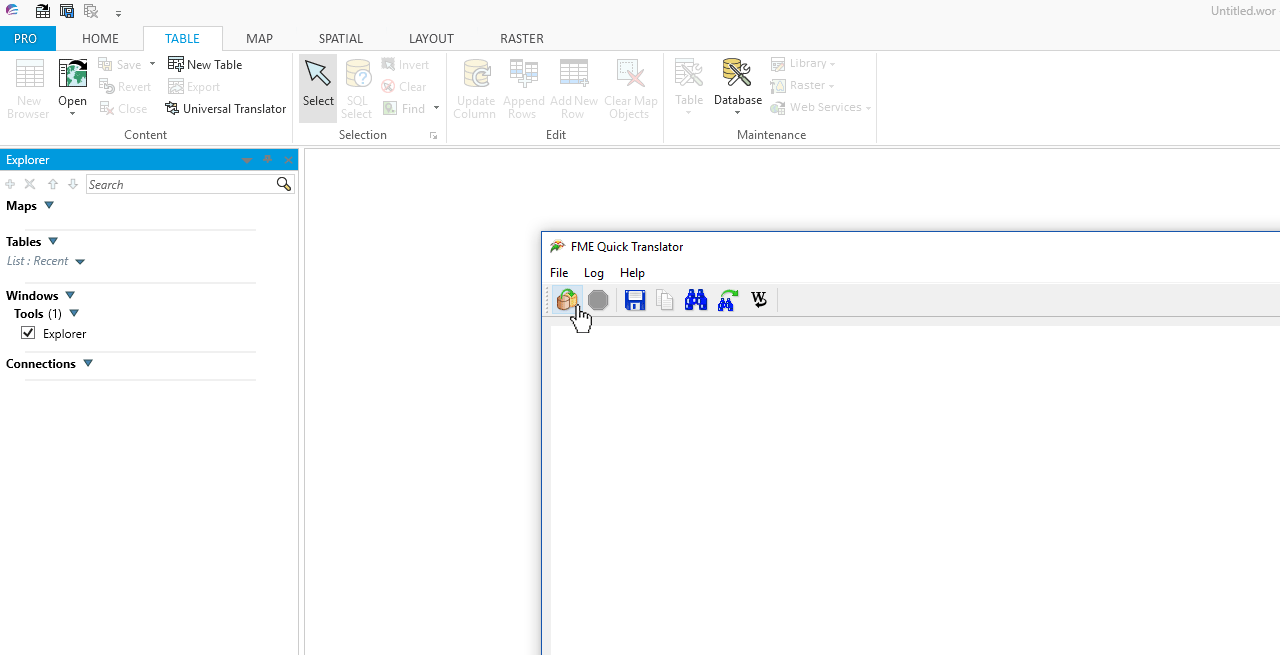Click blue floppy Save log icon
Image resolution: width=1280 pixels, height=655 pixels.
click(x=635, y=300)
